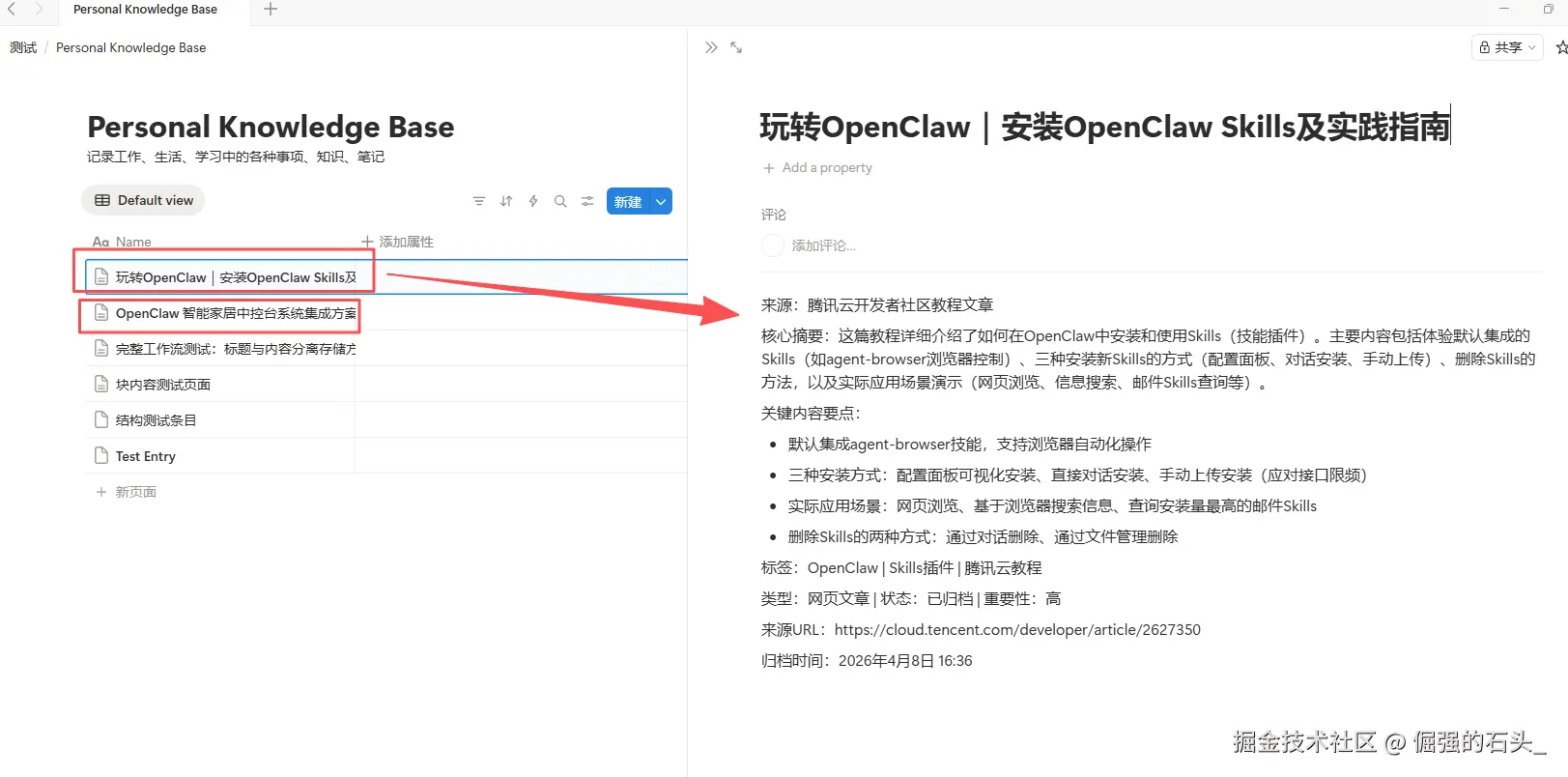Screen dimensions: 1568x777
Task: Click page icon of 块内容测试页面 row
Action: (100, 384)
